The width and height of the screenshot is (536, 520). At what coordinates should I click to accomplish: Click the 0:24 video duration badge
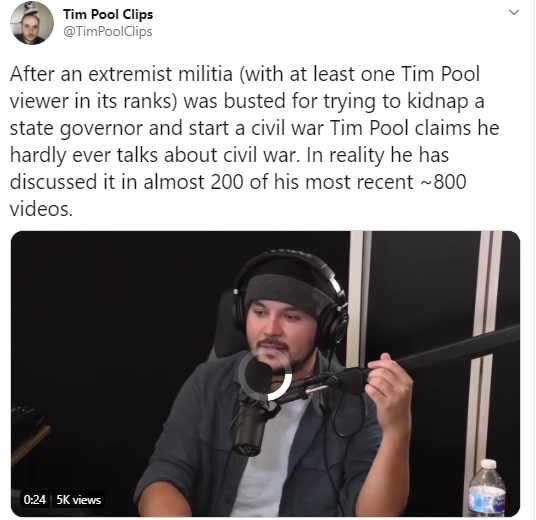point(35,499)
